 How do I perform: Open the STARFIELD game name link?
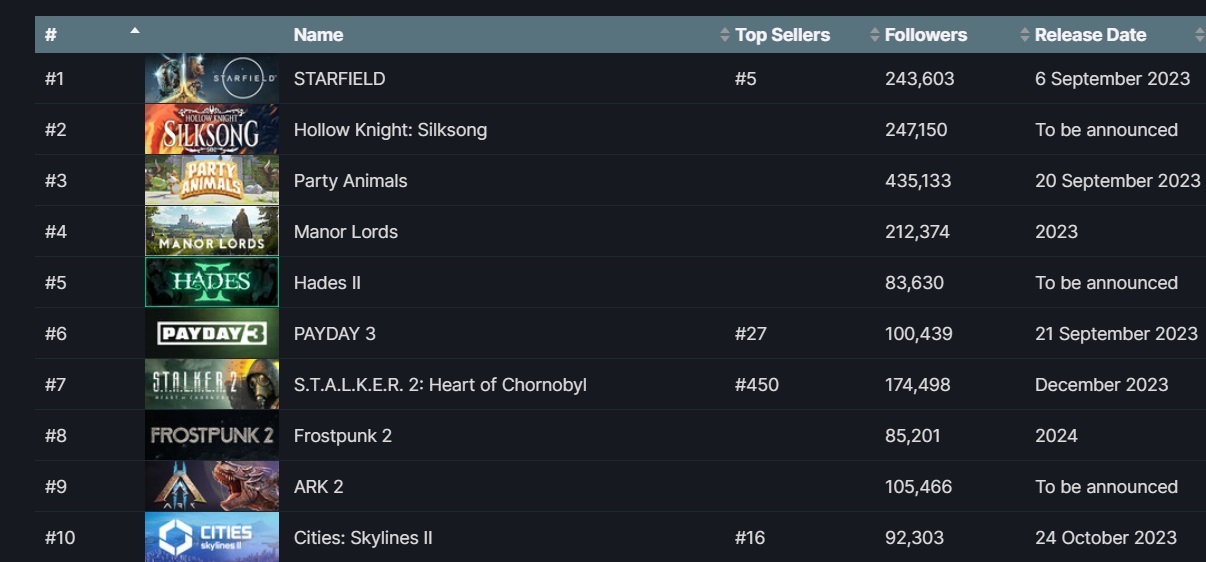click(x=339, y=79)
